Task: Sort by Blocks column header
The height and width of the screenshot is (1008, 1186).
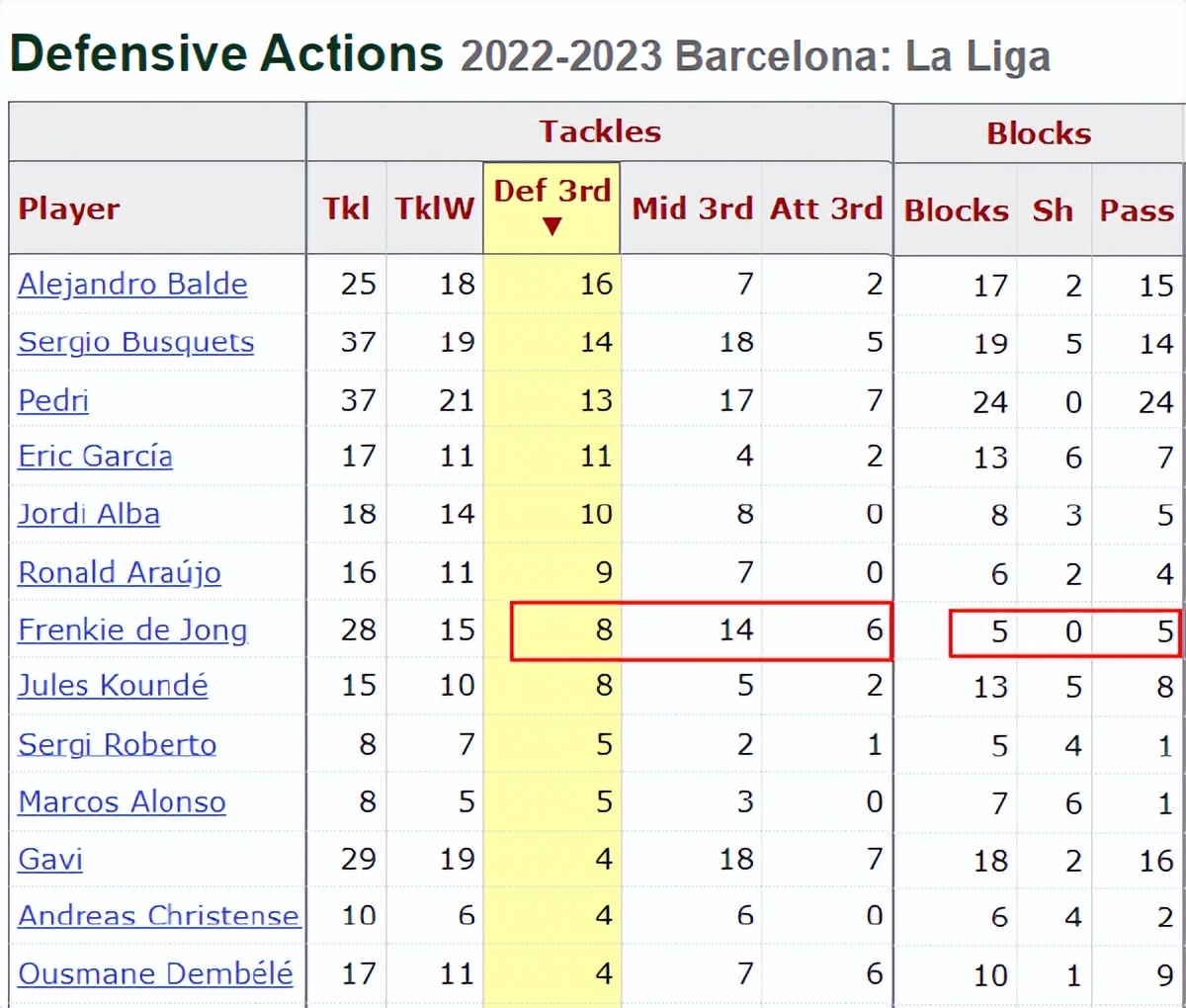Action: 956,210
